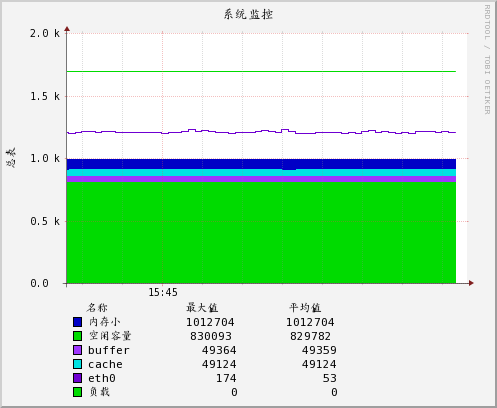Click the buffer legend label
This screenshot has height=408, width=497.
tap(109, 350)
